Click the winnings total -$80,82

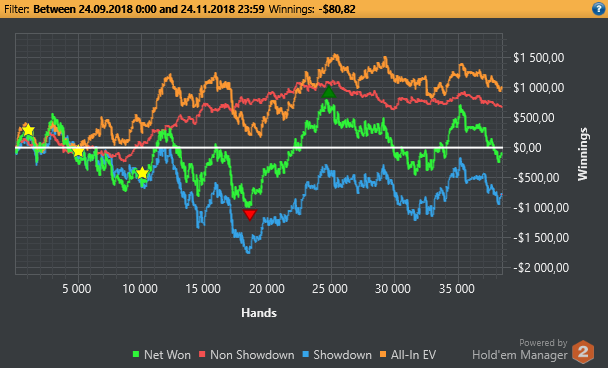click(x=337, y=9)
